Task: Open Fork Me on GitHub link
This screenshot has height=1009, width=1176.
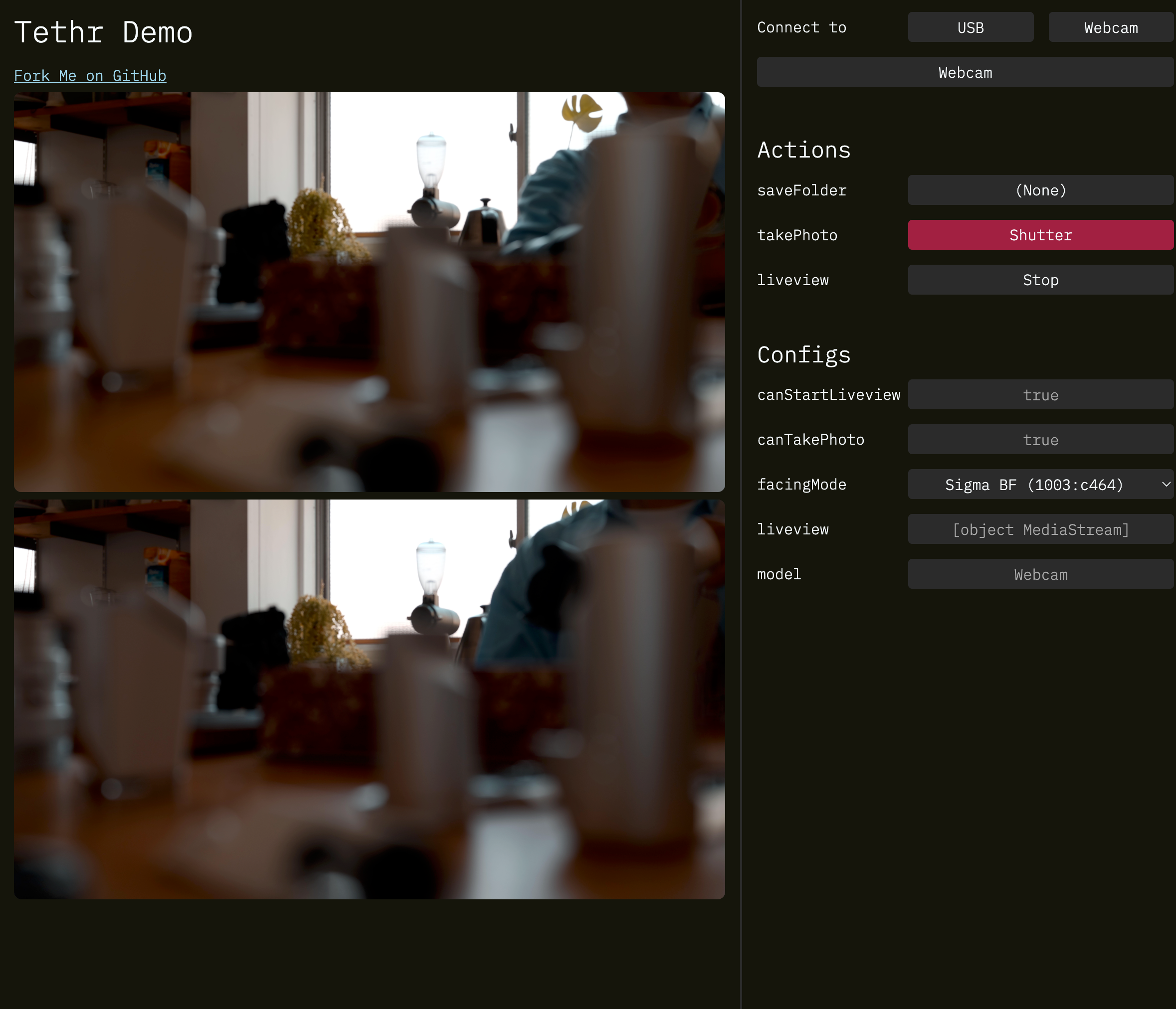Action: [x=90, y=75]
